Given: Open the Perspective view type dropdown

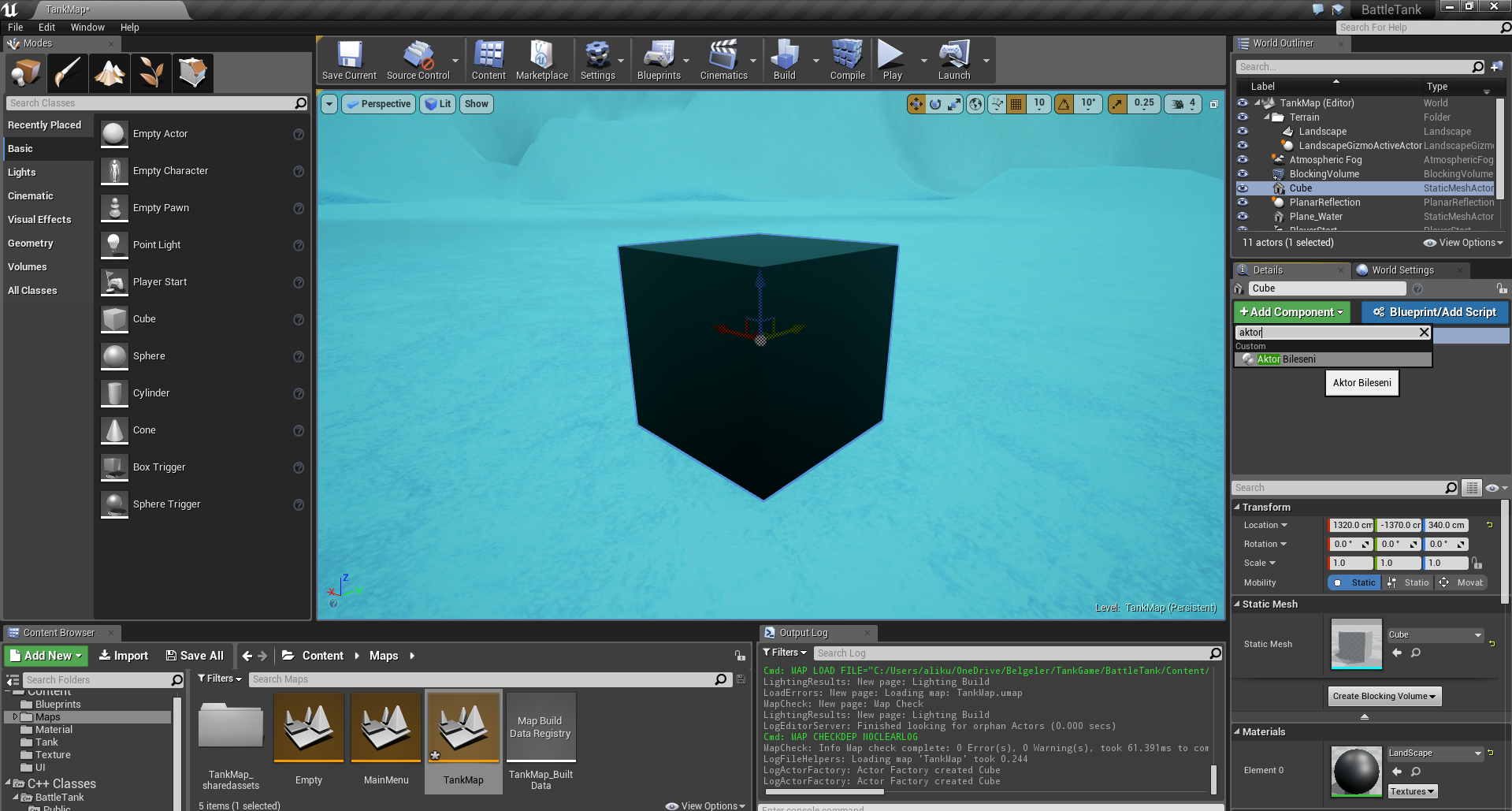Looking at the screenshot, I should tap(378, 104).
